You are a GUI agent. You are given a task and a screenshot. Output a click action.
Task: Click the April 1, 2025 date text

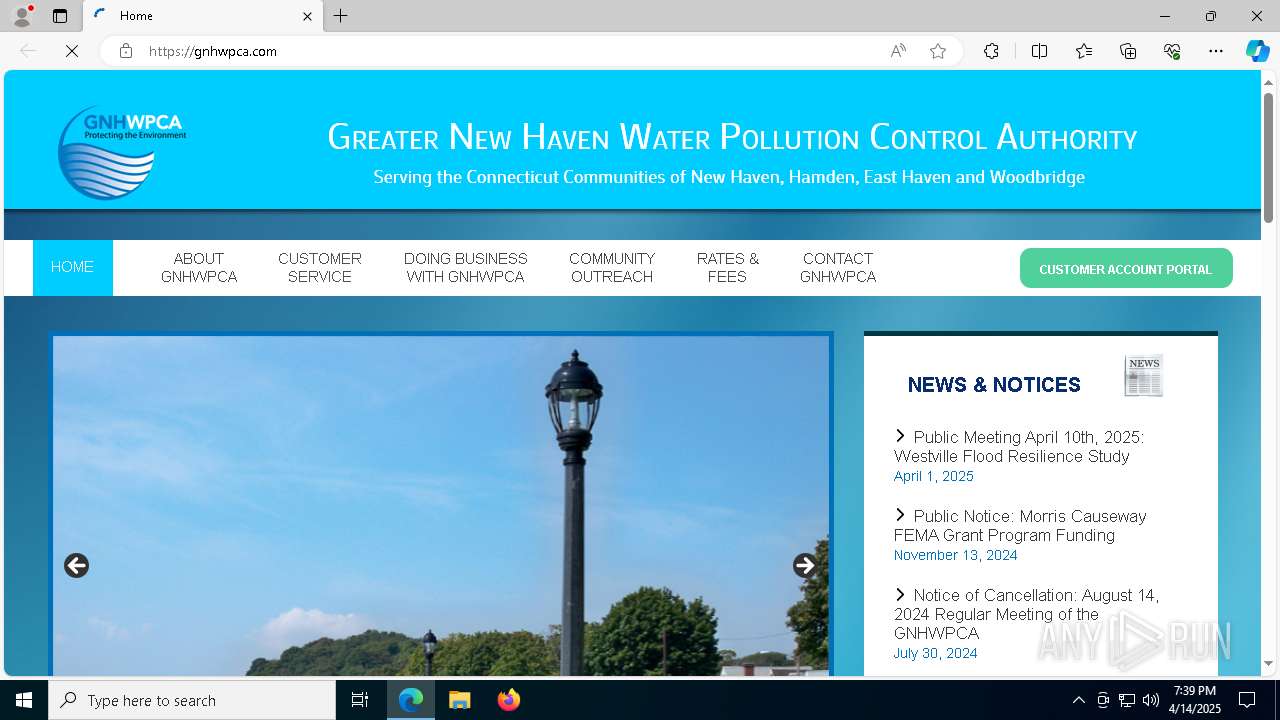point(933,476)
